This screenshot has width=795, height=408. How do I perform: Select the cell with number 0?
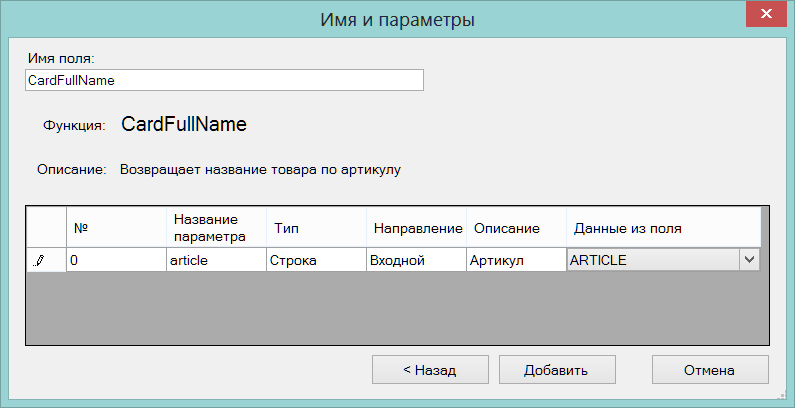(x=116, y=261)
